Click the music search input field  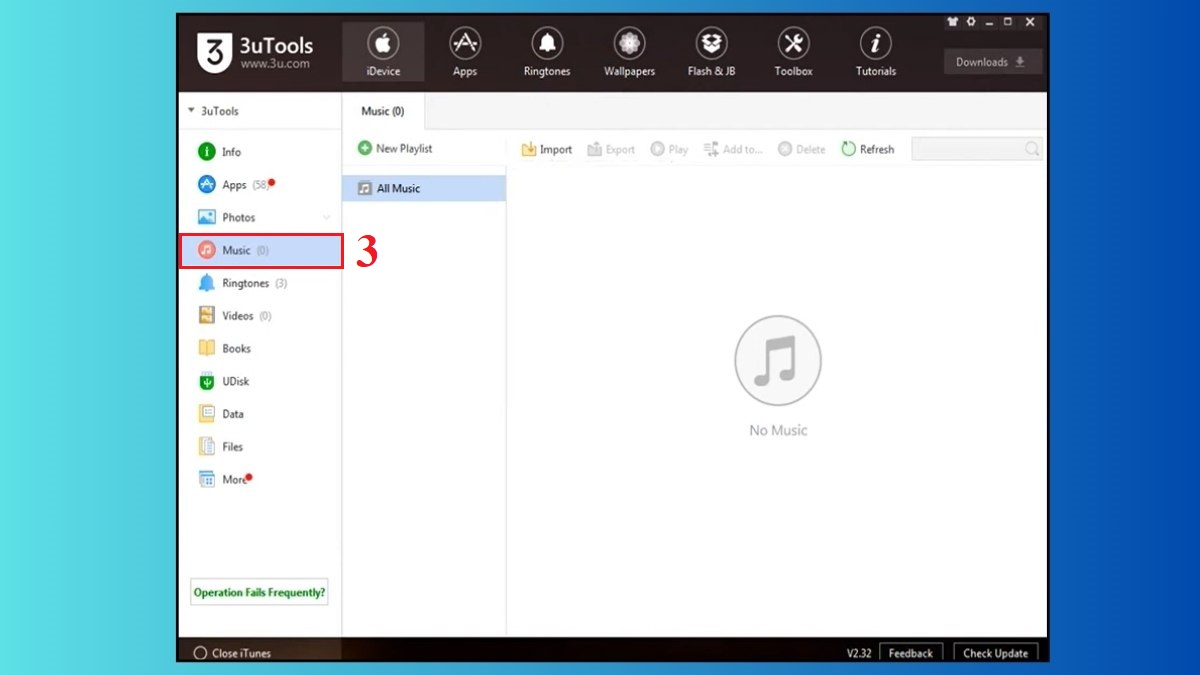click(967, 149)
